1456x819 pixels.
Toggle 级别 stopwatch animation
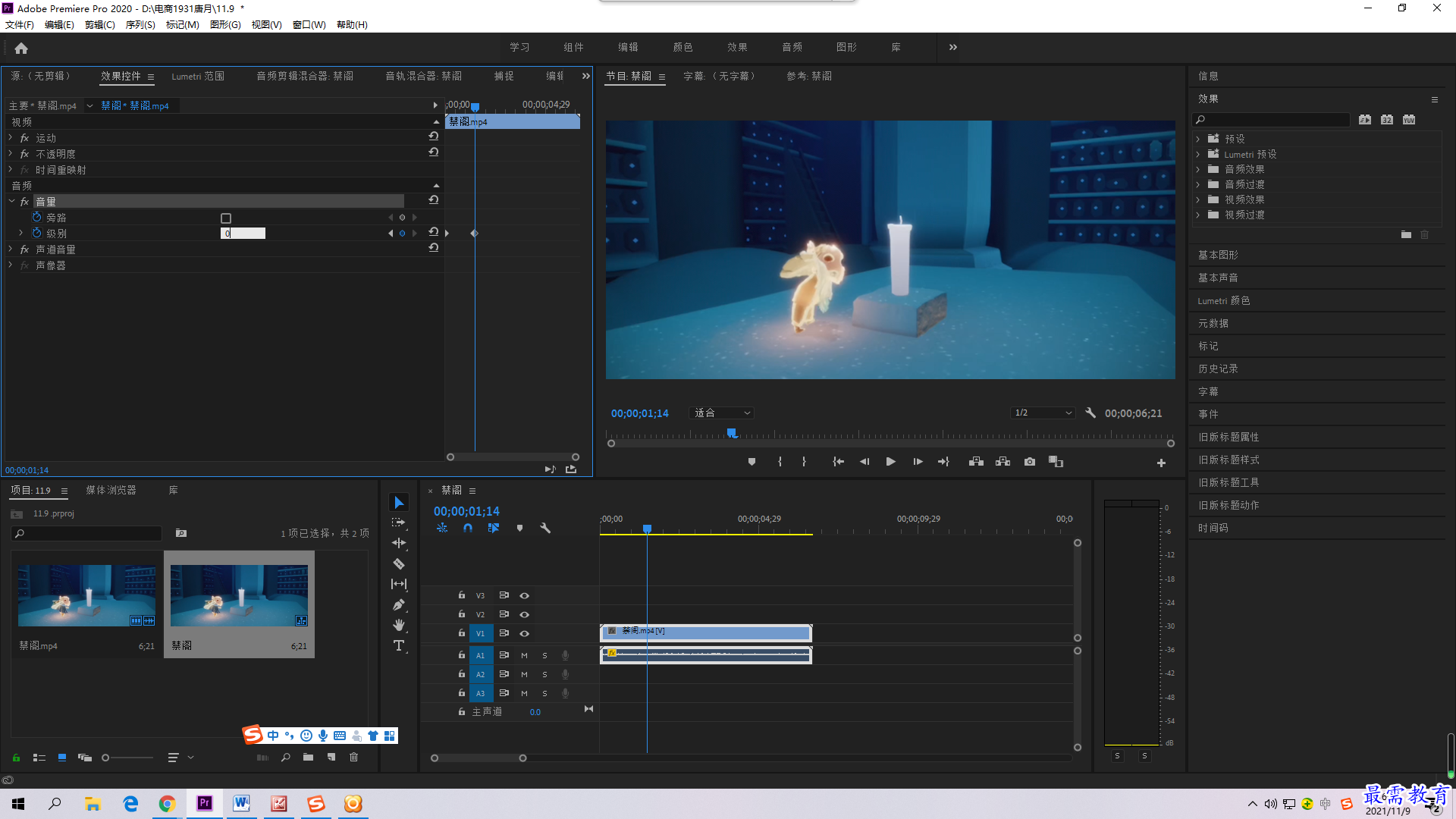point(36,234)
